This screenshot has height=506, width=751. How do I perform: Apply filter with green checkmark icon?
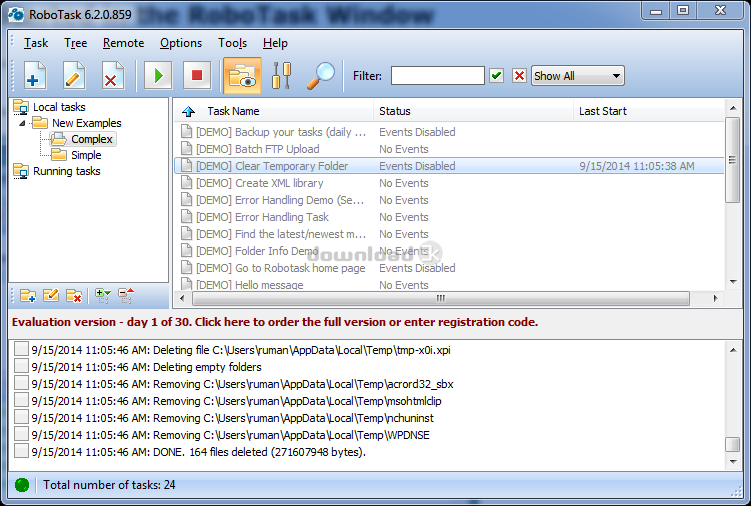coord(497,76)
